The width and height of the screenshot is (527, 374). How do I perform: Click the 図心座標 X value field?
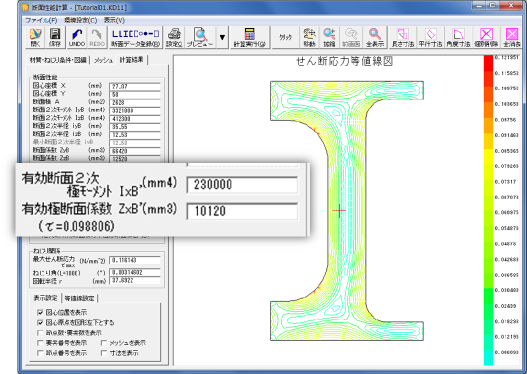pyautogui.click(x=135, y=86)
